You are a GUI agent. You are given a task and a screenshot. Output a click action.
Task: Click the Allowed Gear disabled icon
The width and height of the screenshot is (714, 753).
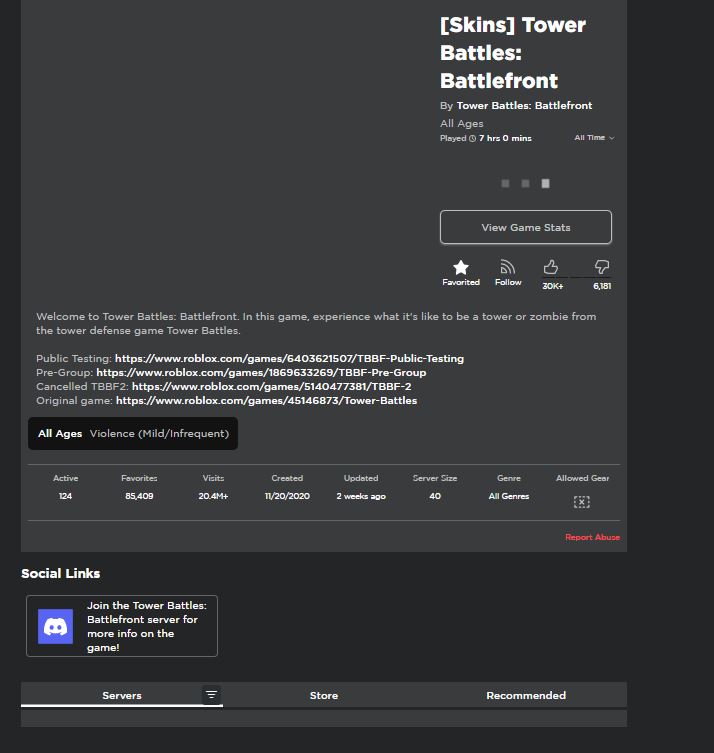pyautogui.click(x=581, y=502)
